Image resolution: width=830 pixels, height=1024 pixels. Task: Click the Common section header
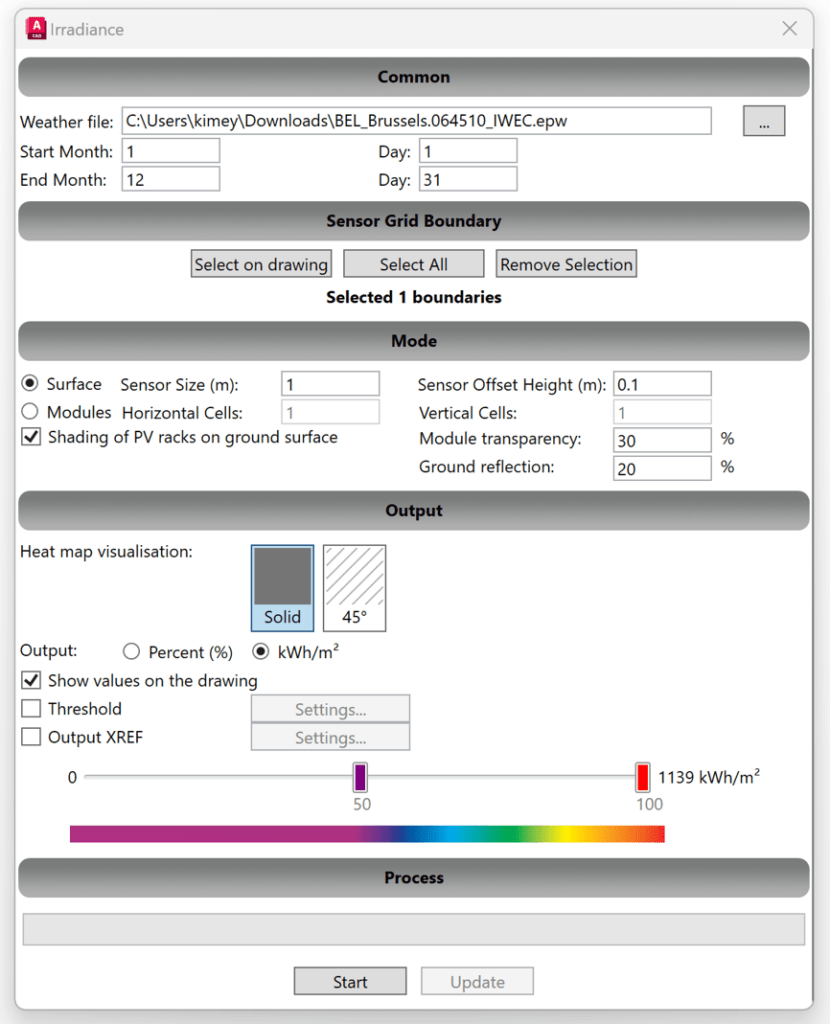pyautogui.click(x=413, y=77)
